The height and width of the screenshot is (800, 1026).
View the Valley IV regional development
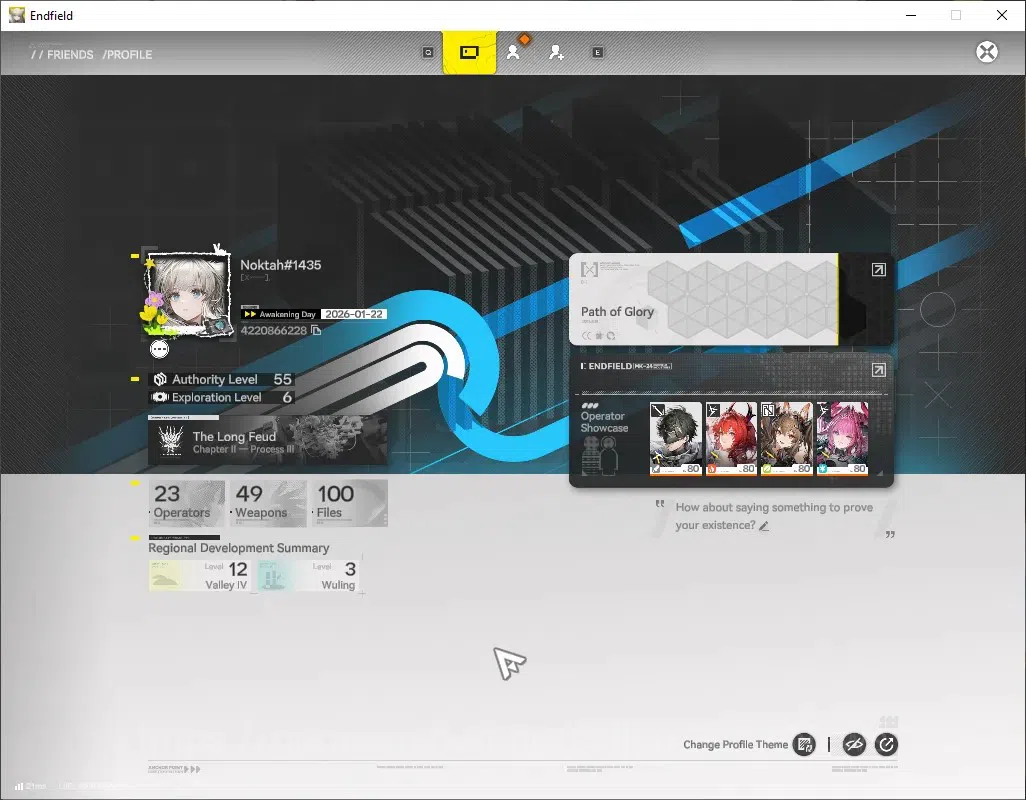(199, 576)
